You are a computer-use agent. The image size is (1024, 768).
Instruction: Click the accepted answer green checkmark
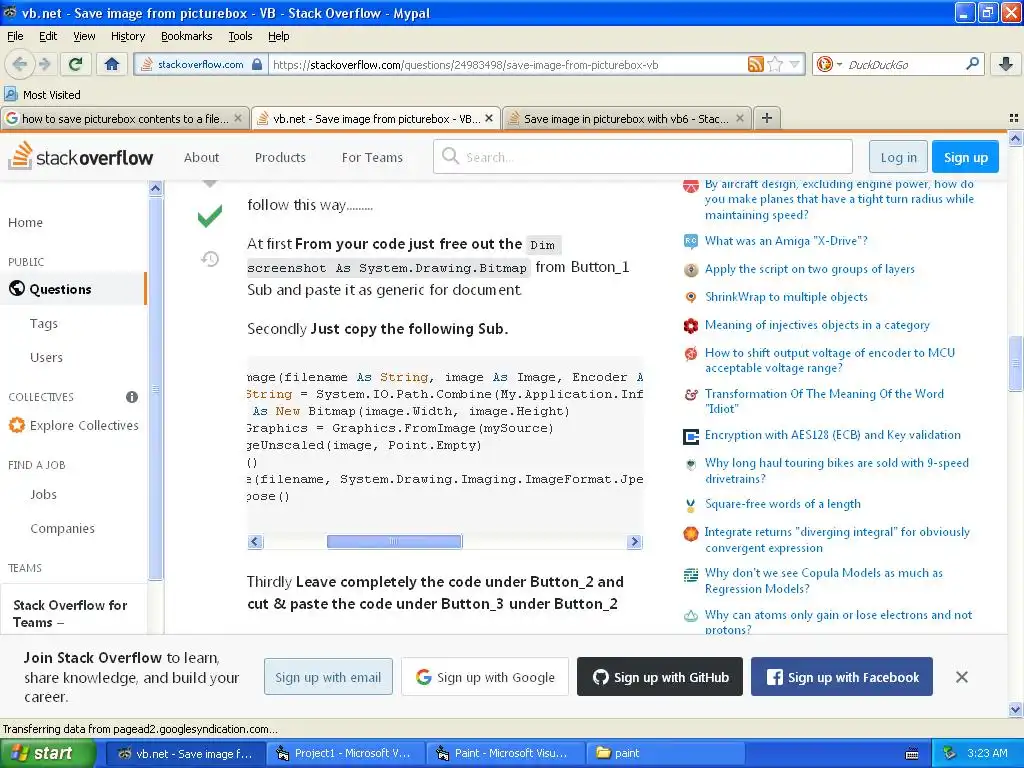pos(210,216)
